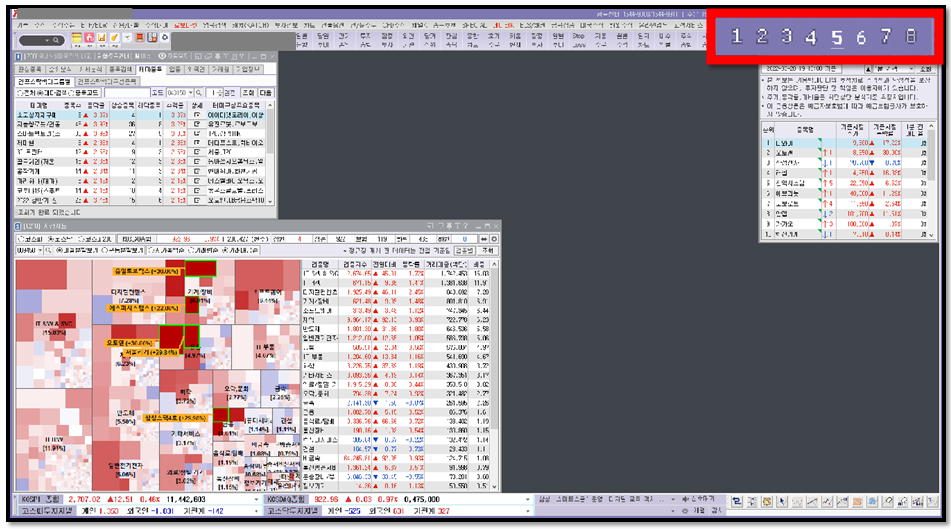Click magnifier icon beside code dropdown in theme window
This screenshot has height=529, width=951.
point(199,93)
